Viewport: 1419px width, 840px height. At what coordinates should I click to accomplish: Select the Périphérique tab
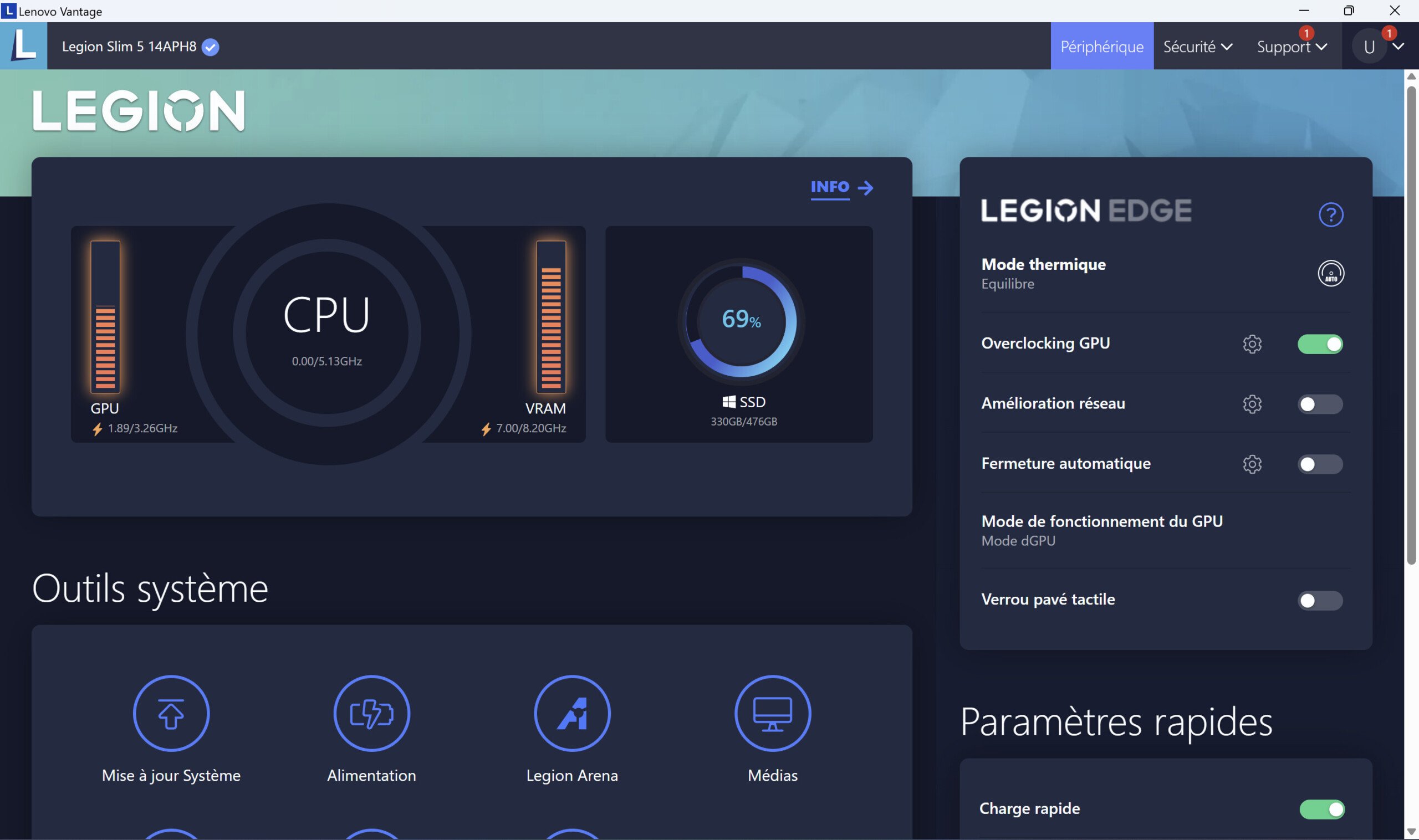pos(1101,47)
